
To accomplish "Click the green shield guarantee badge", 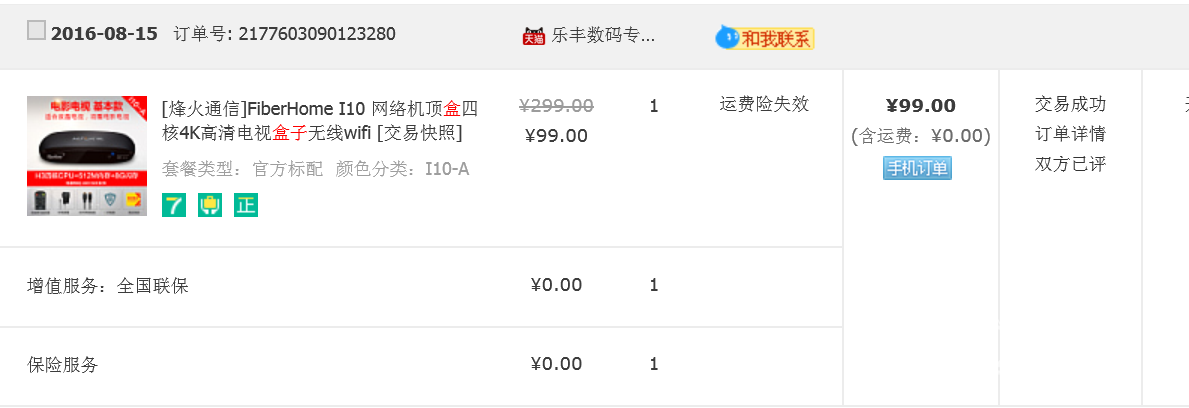I will pos(210,205).
